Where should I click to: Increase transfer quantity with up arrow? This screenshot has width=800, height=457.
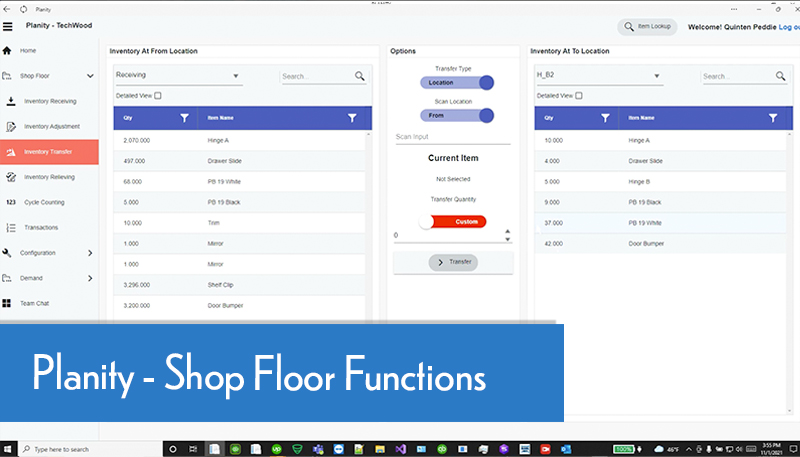[507, 232]
